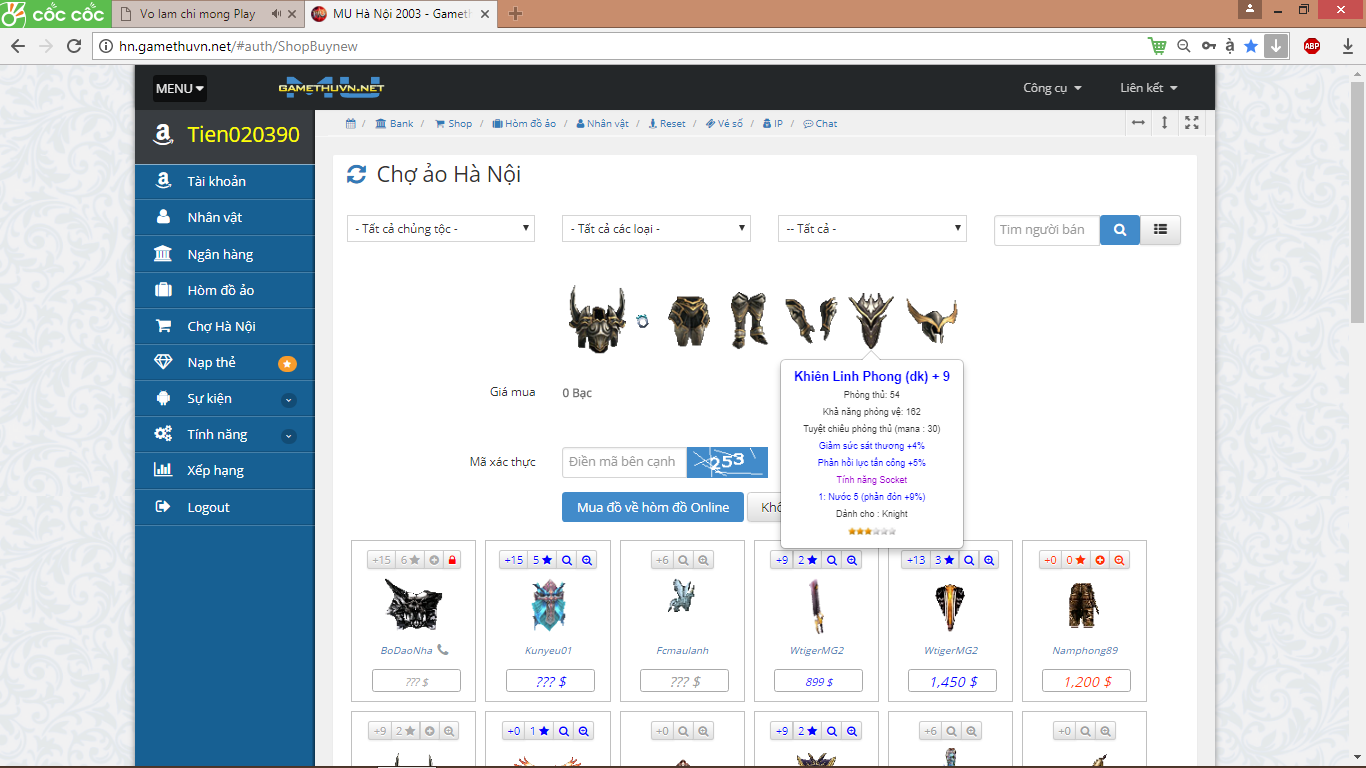Click the Hòm đồ ảo breadcrumb link
1366x768 pixels.
pos(524,124)
